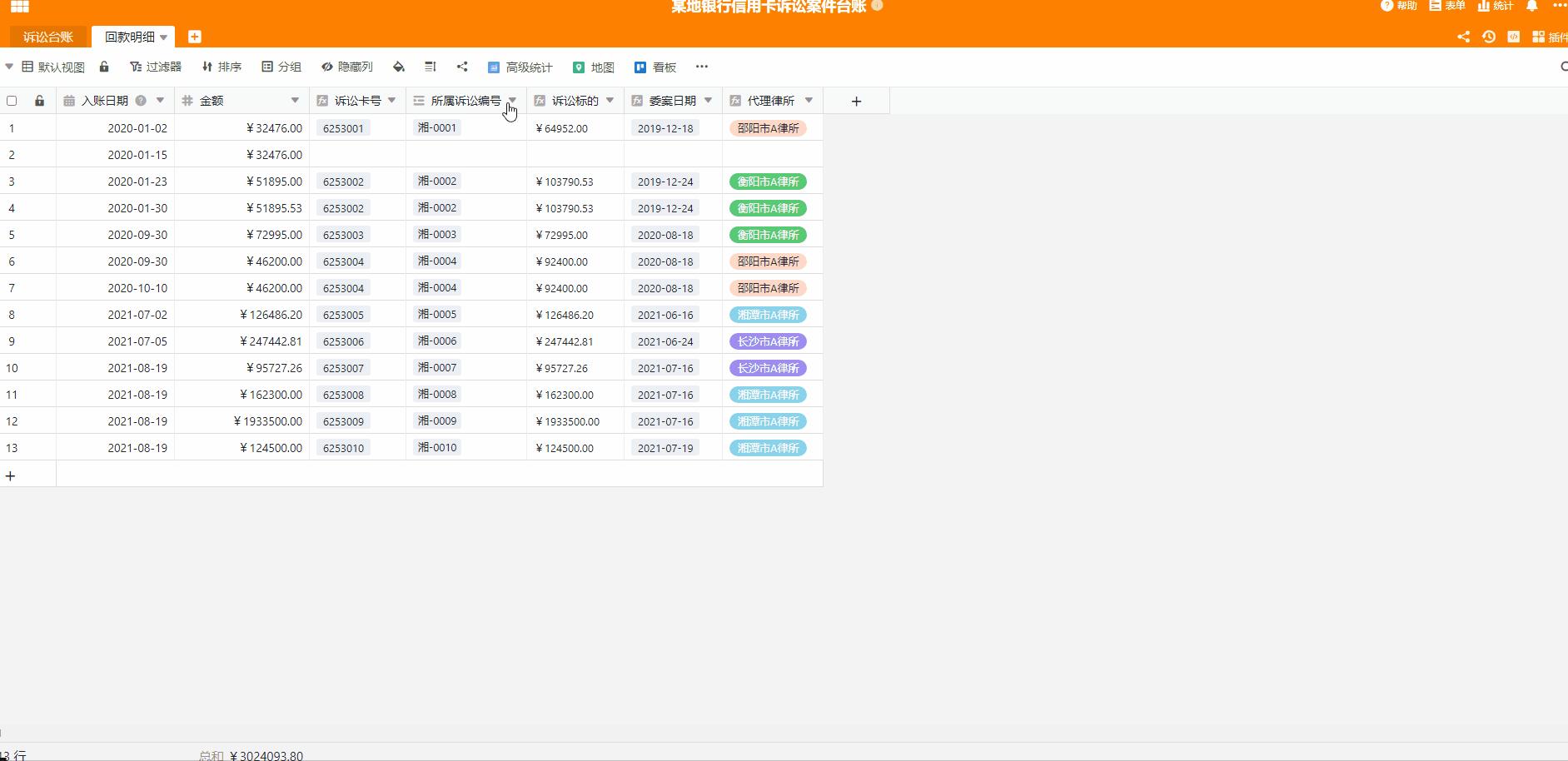Add a new row with plus button
Screen dimensions: 1568x761
tap(10, 475)
